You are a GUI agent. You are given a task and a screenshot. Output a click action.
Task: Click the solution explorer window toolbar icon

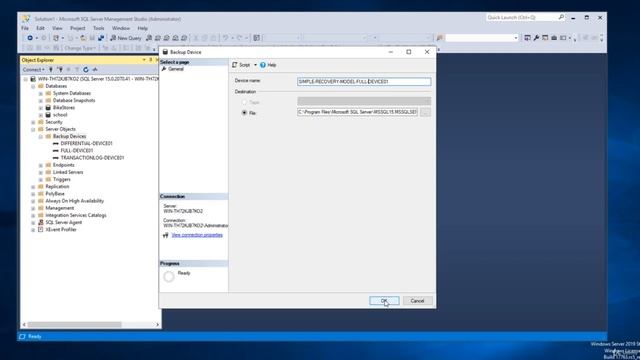(527, 38)
